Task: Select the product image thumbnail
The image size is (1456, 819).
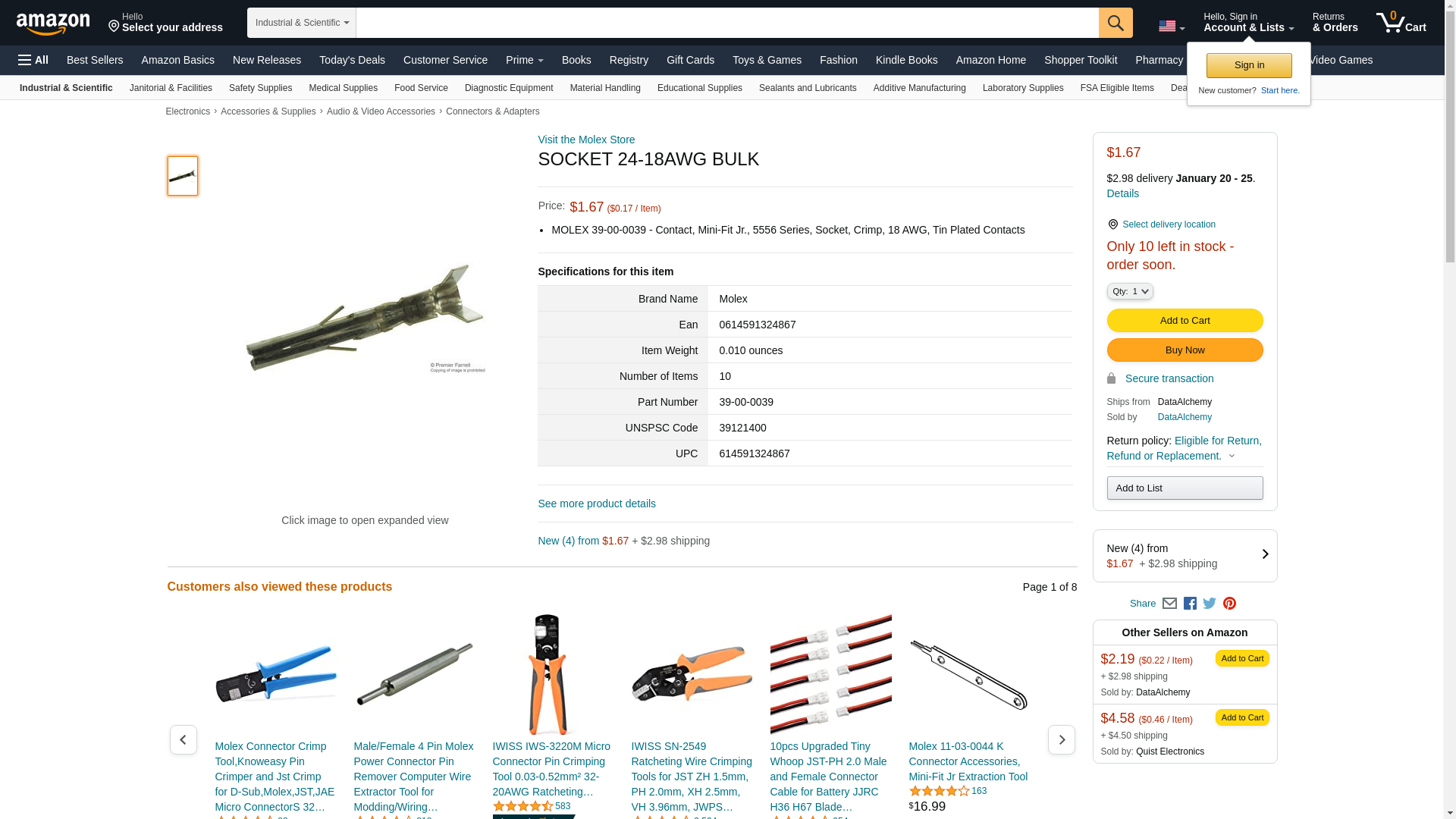Action: pos(183,176)
